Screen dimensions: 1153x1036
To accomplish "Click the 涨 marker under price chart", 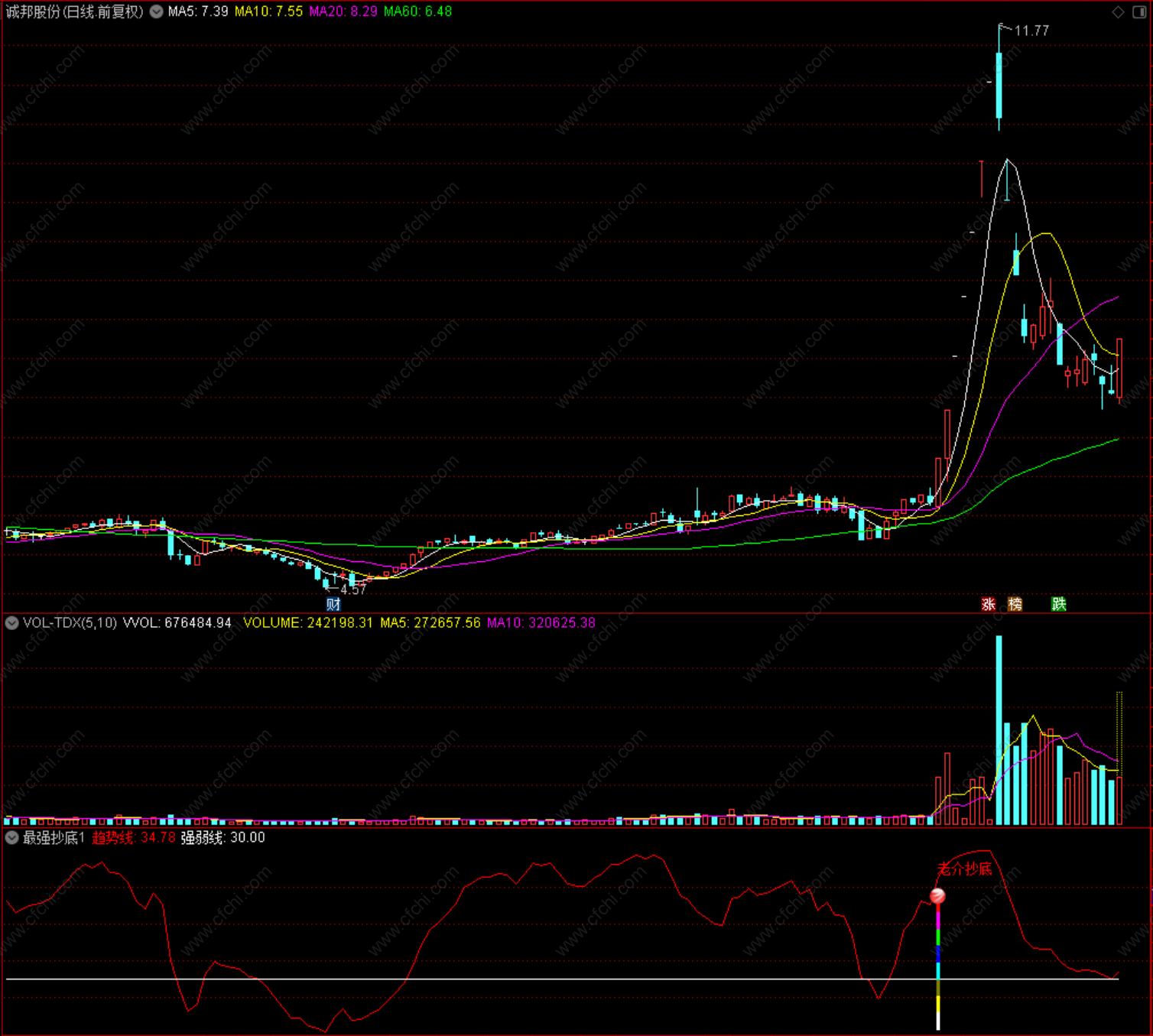I will coord(988,604).
